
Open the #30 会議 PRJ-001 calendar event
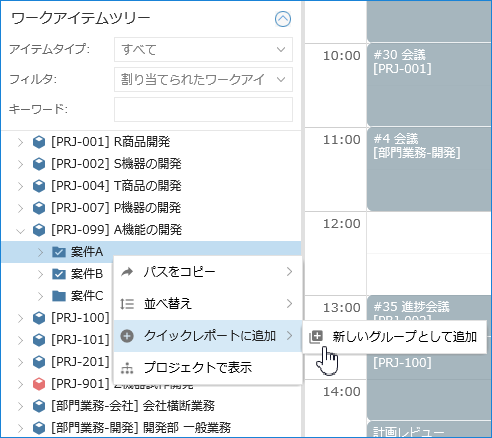click(x=429, y=85)
